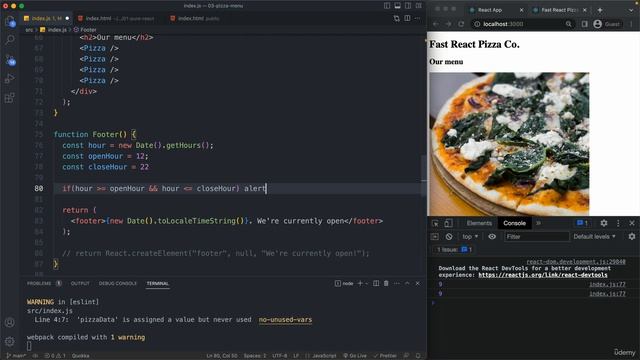The image size is (640, 360).
Task: Click Quokka in the status bar
Action: click(x=80, y=356)
